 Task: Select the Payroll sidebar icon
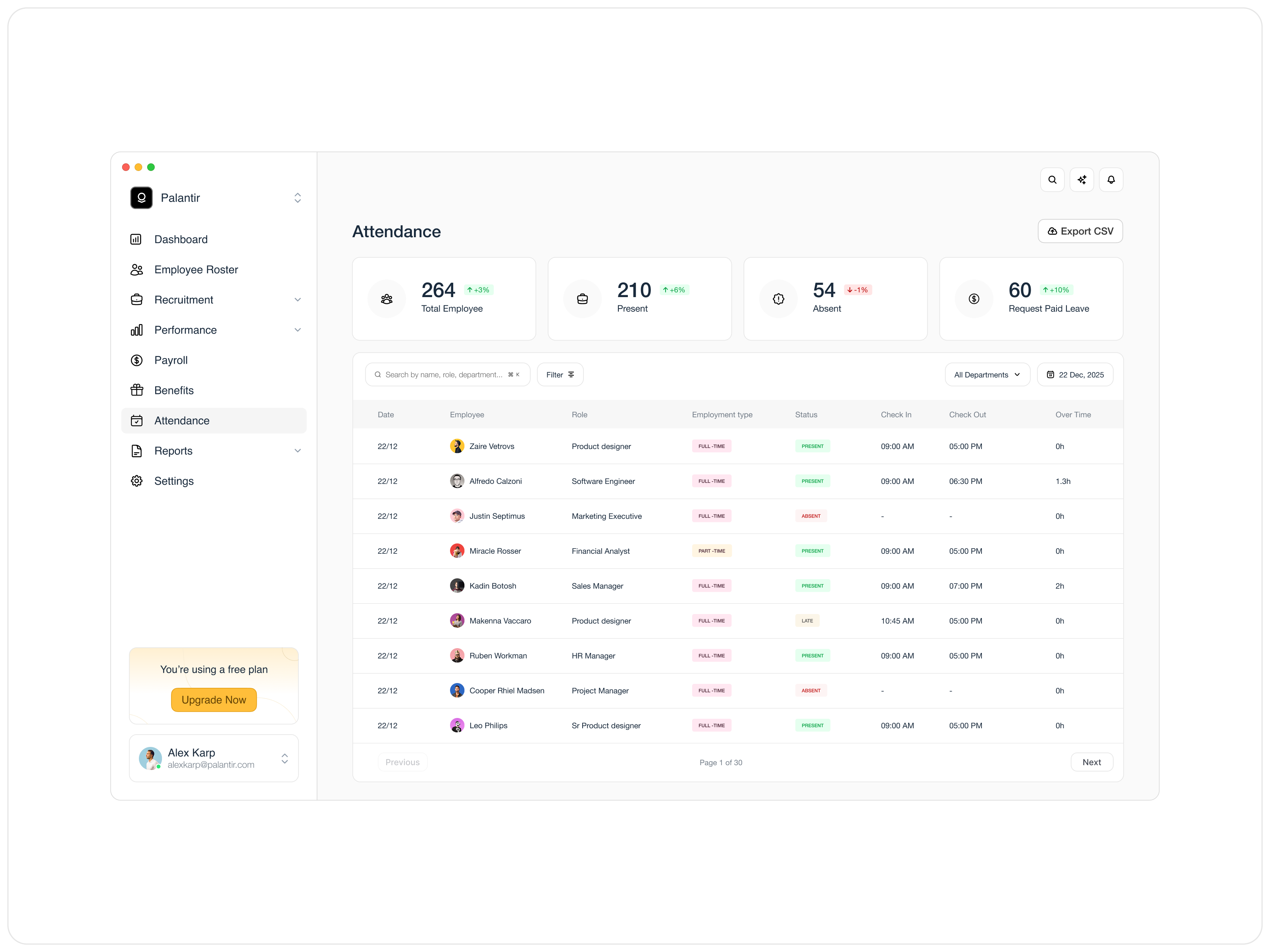point(136,360)
